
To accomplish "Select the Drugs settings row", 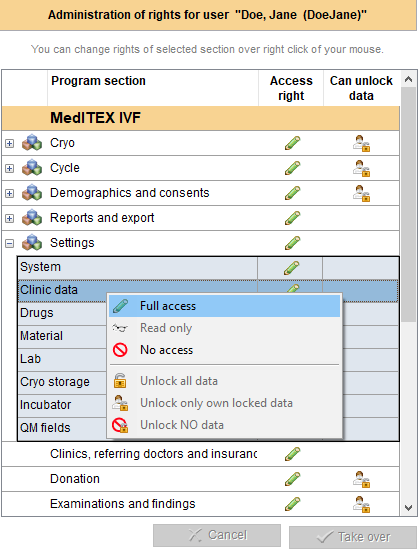I will coord(62,313).
